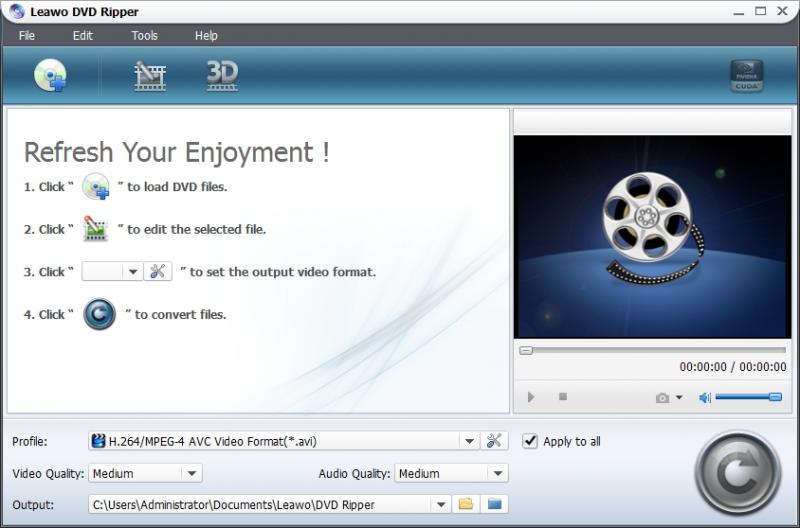Open the Audio Quality dropdown

coord(497,473)
